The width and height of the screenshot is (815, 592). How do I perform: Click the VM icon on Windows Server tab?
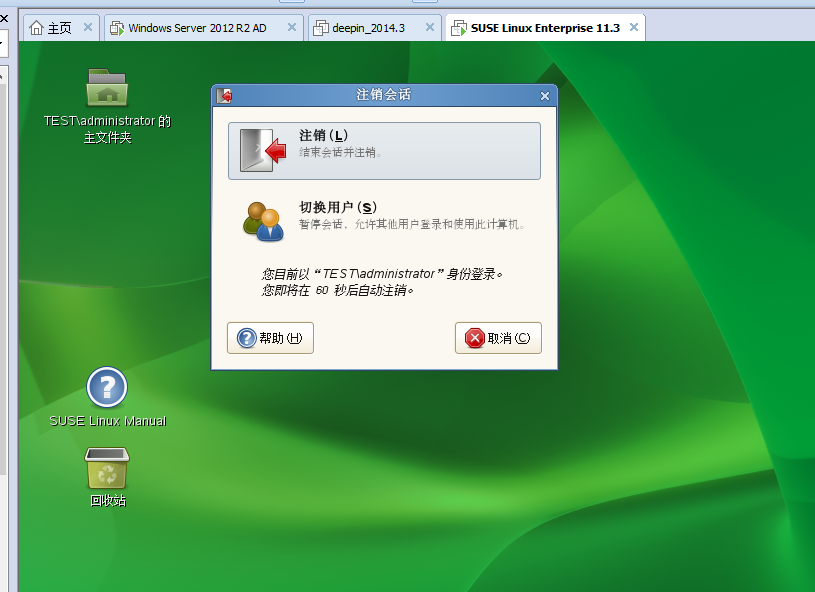click(117, 28)
